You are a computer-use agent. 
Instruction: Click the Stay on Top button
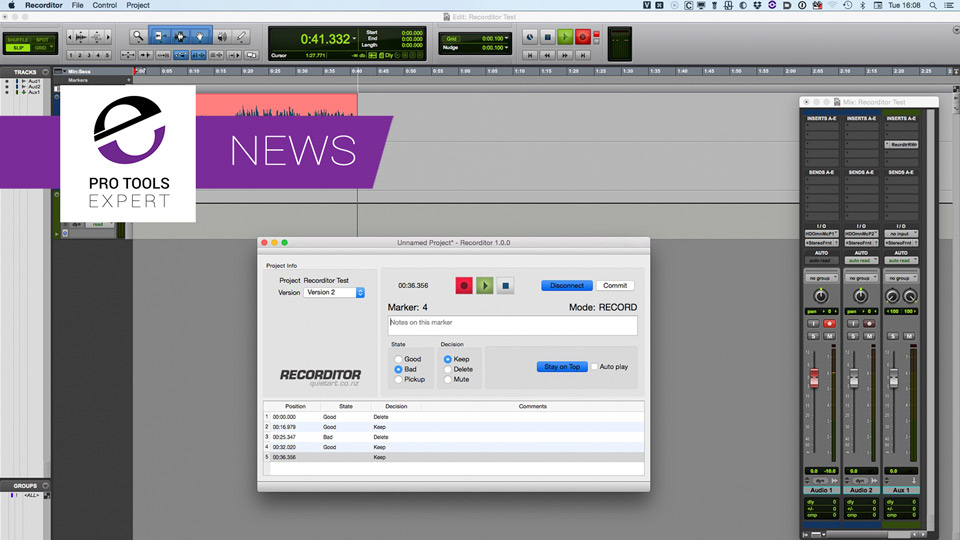[x=562, y=367]
